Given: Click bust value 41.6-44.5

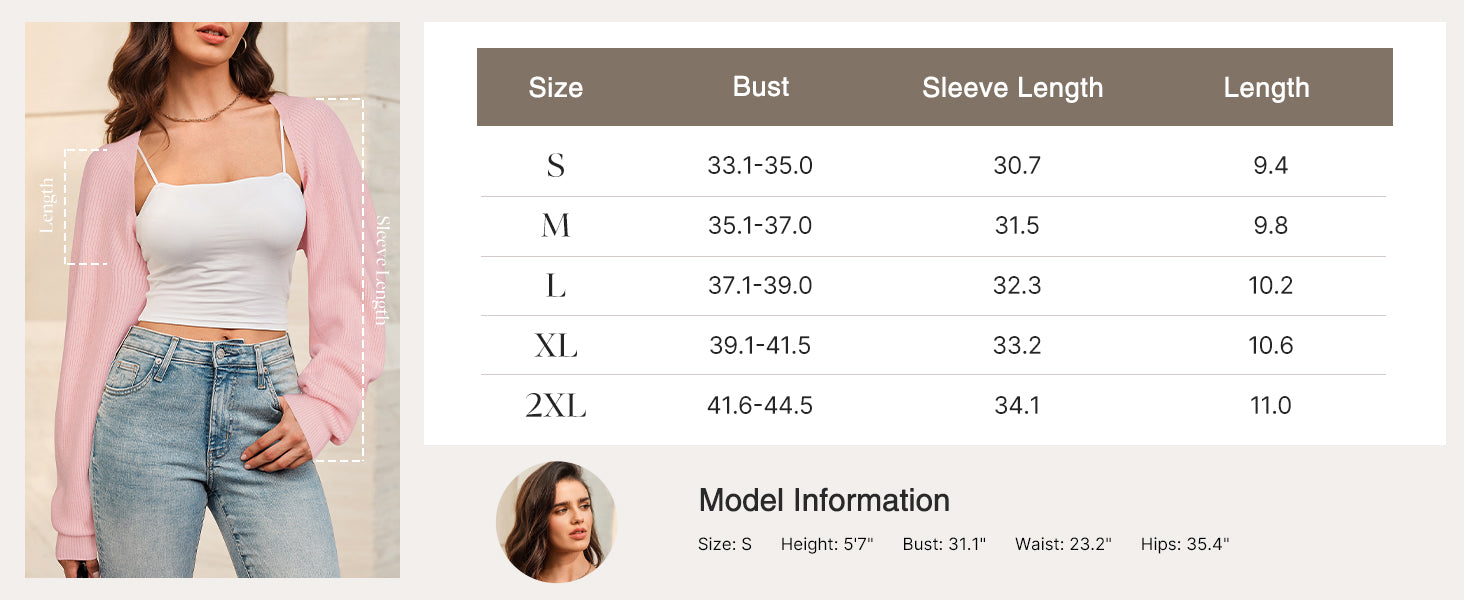Looking at the screenshot, I should pyautogui.click(x=760, y=405).
